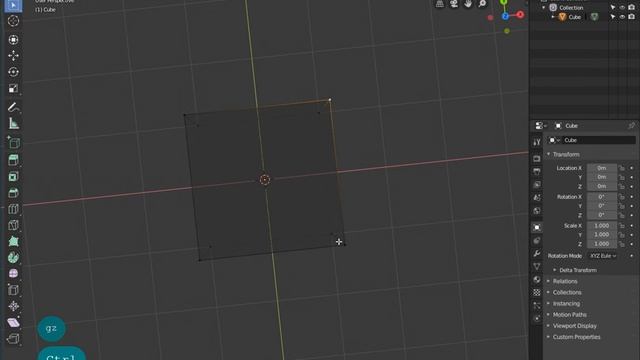The height and width of the screenshot is (360, 640).
Task: Switch perspective/orthographic view with grid icon
Action: [440, 4]
